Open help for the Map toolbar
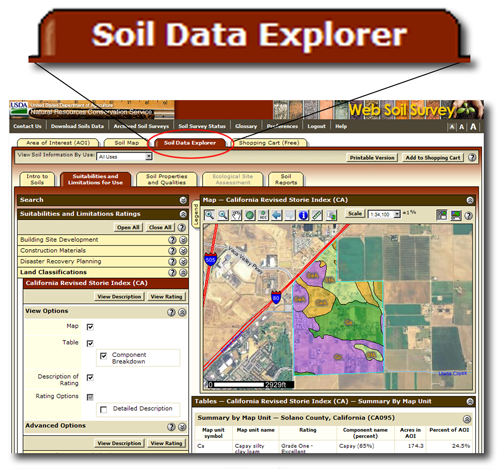Viewport: 498px width, 469px height. point(468,216)
